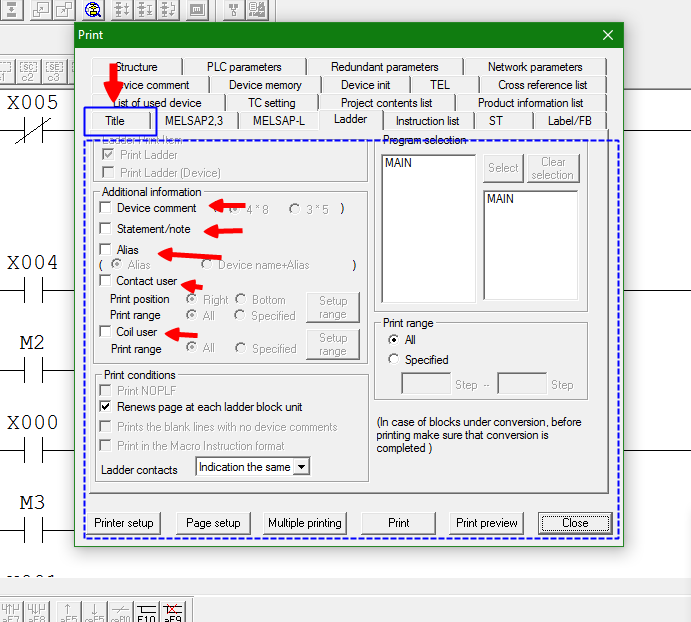Image resolution: width=691 pixels, height=622 pixels.
Task: Close the Print dialog with the X
Action: (x=608, y=35)
